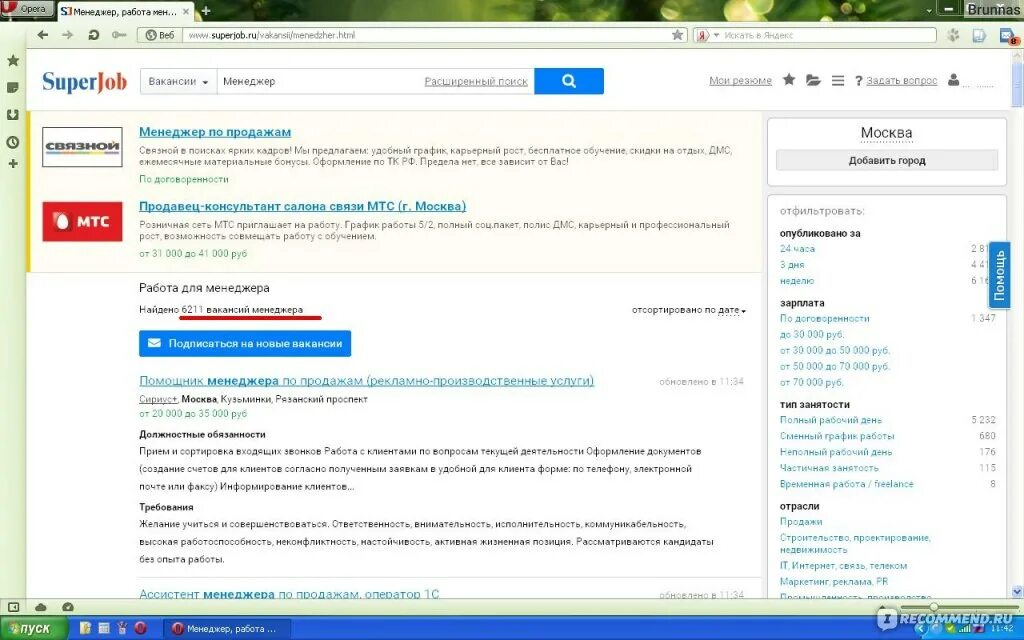Reload the page with the refresh icon
Viewport: 1024px width, 640px height.
pos(93,35)
